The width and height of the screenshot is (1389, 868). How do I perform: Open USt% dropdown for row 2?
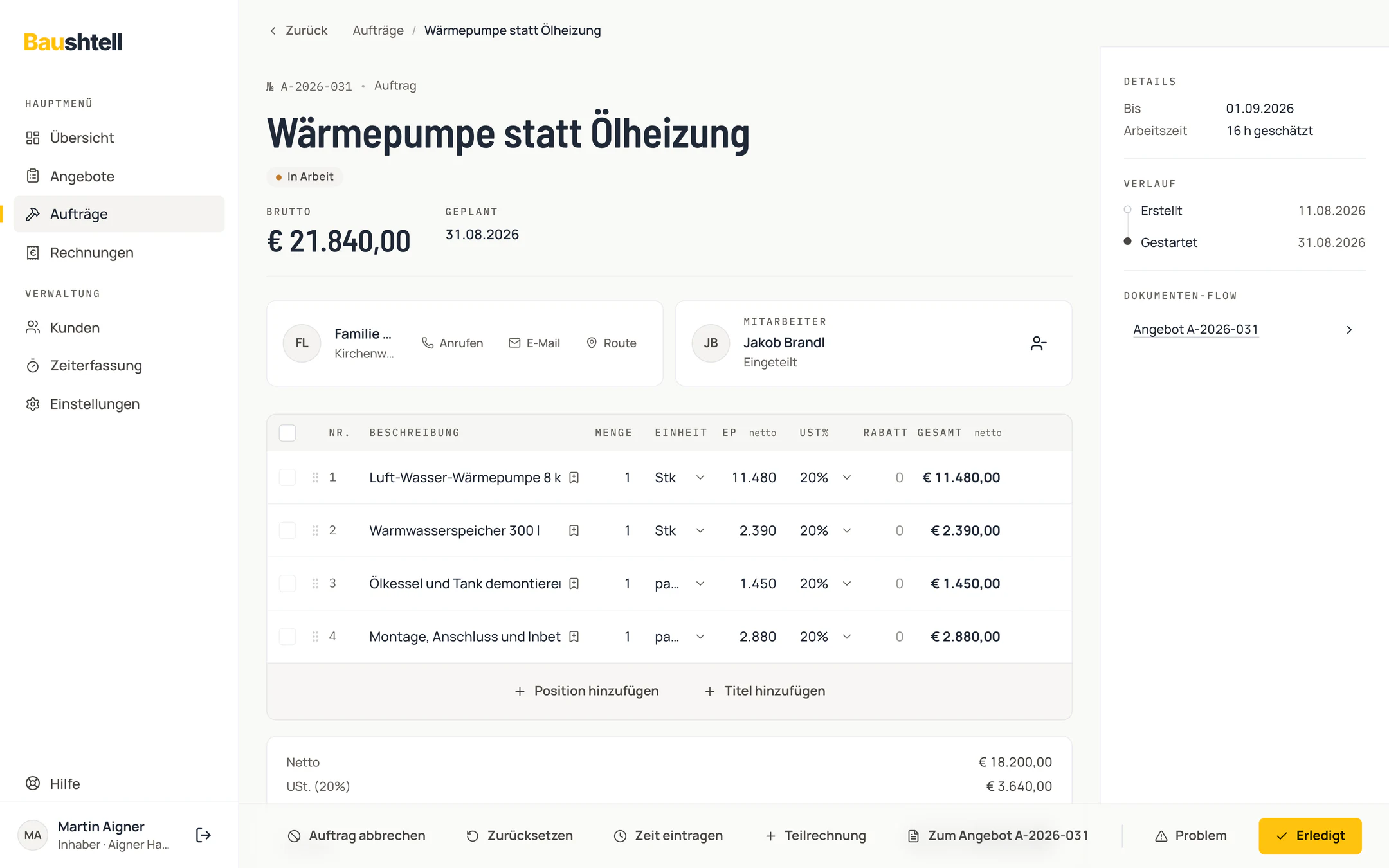pyautogui.click(x=826, y=530)
